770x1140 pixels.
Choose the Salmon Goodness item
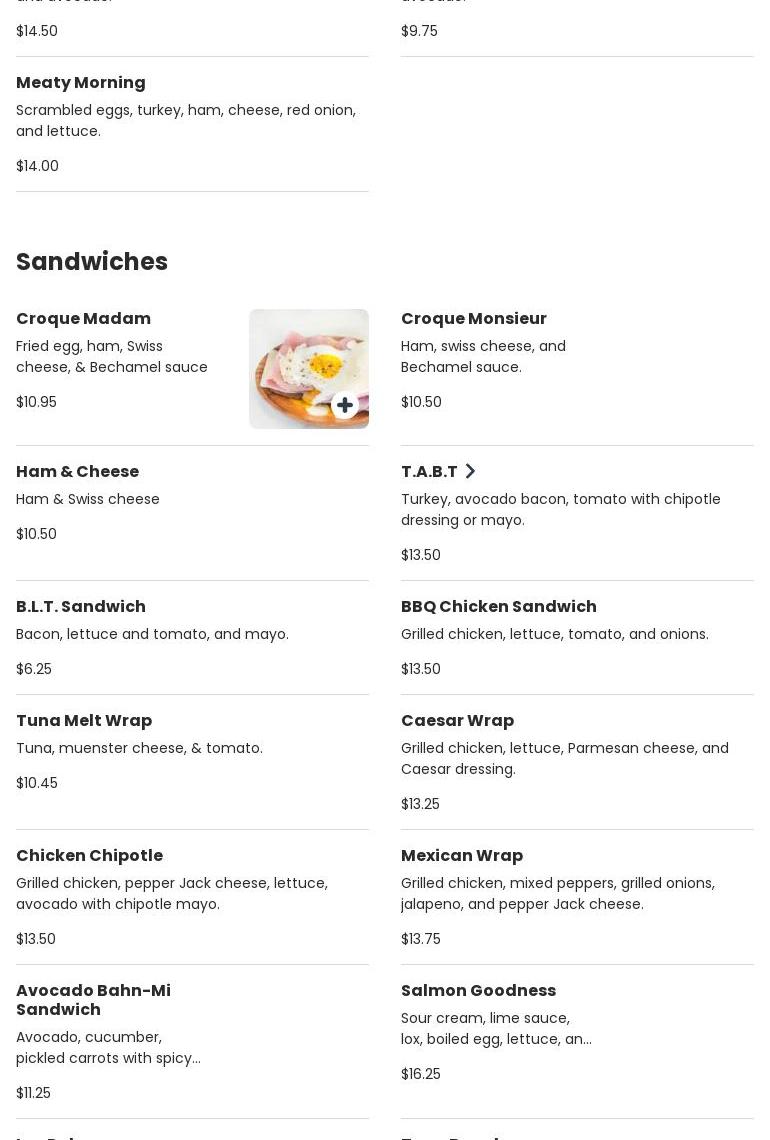click(577, 1042)
